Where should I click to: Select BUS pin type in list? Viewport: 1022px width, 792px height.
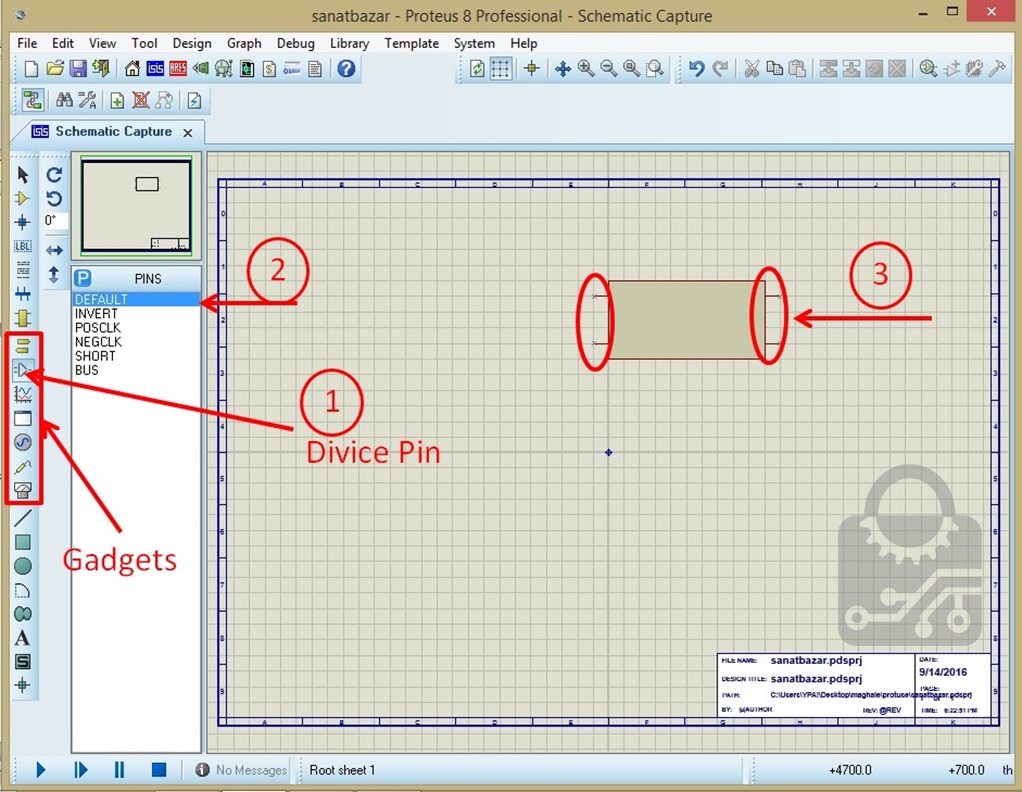click(87, 370)
